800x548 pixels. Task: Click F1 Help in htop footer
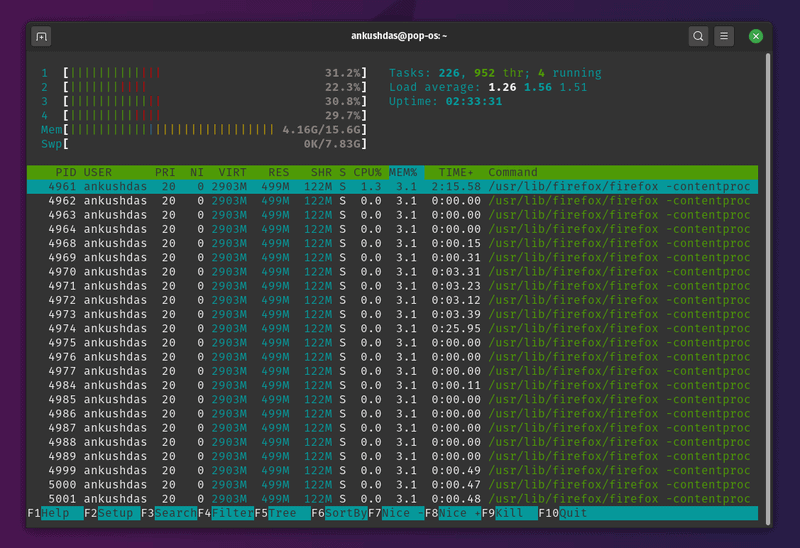55,513
